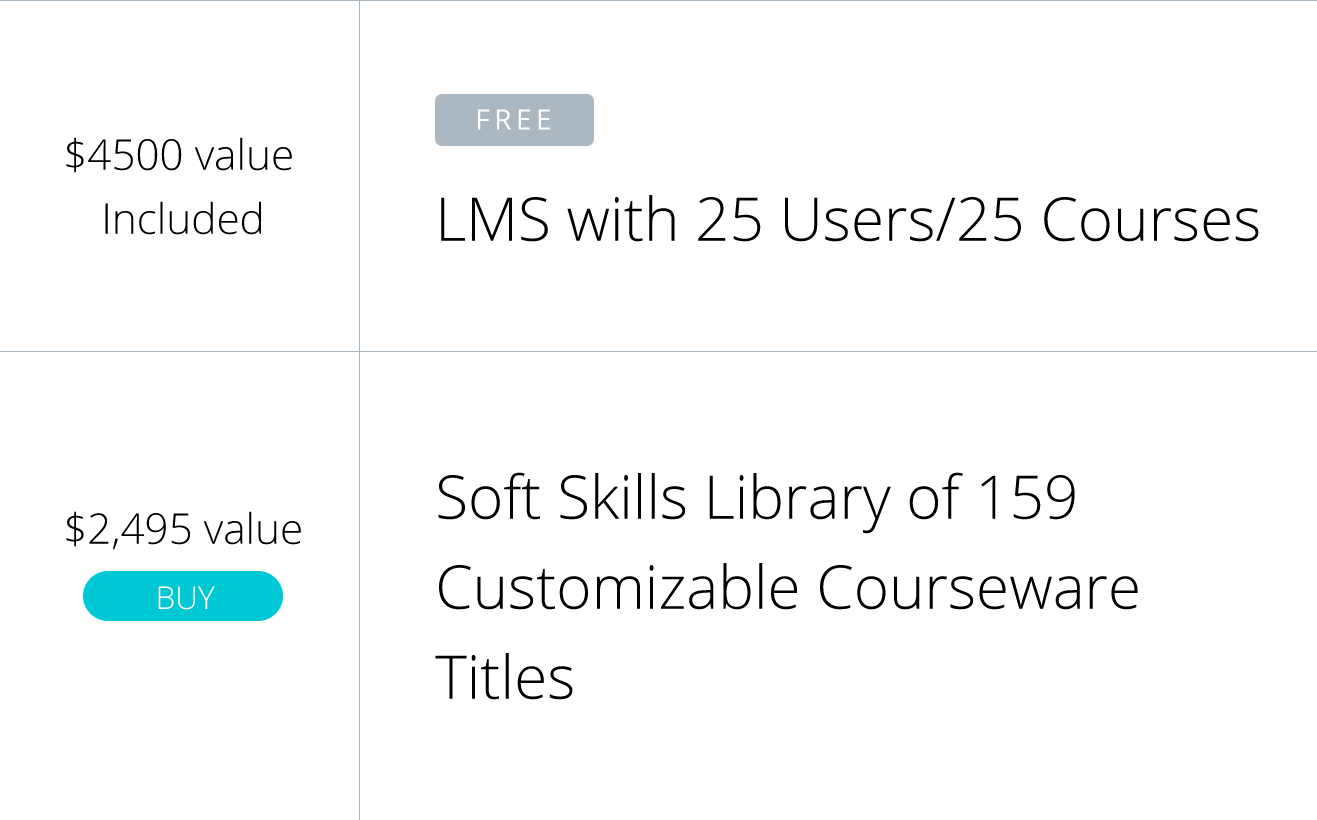Screen dimensions: 1317x820
Task: Click the gray FREE badge
Action: (514, 120)
